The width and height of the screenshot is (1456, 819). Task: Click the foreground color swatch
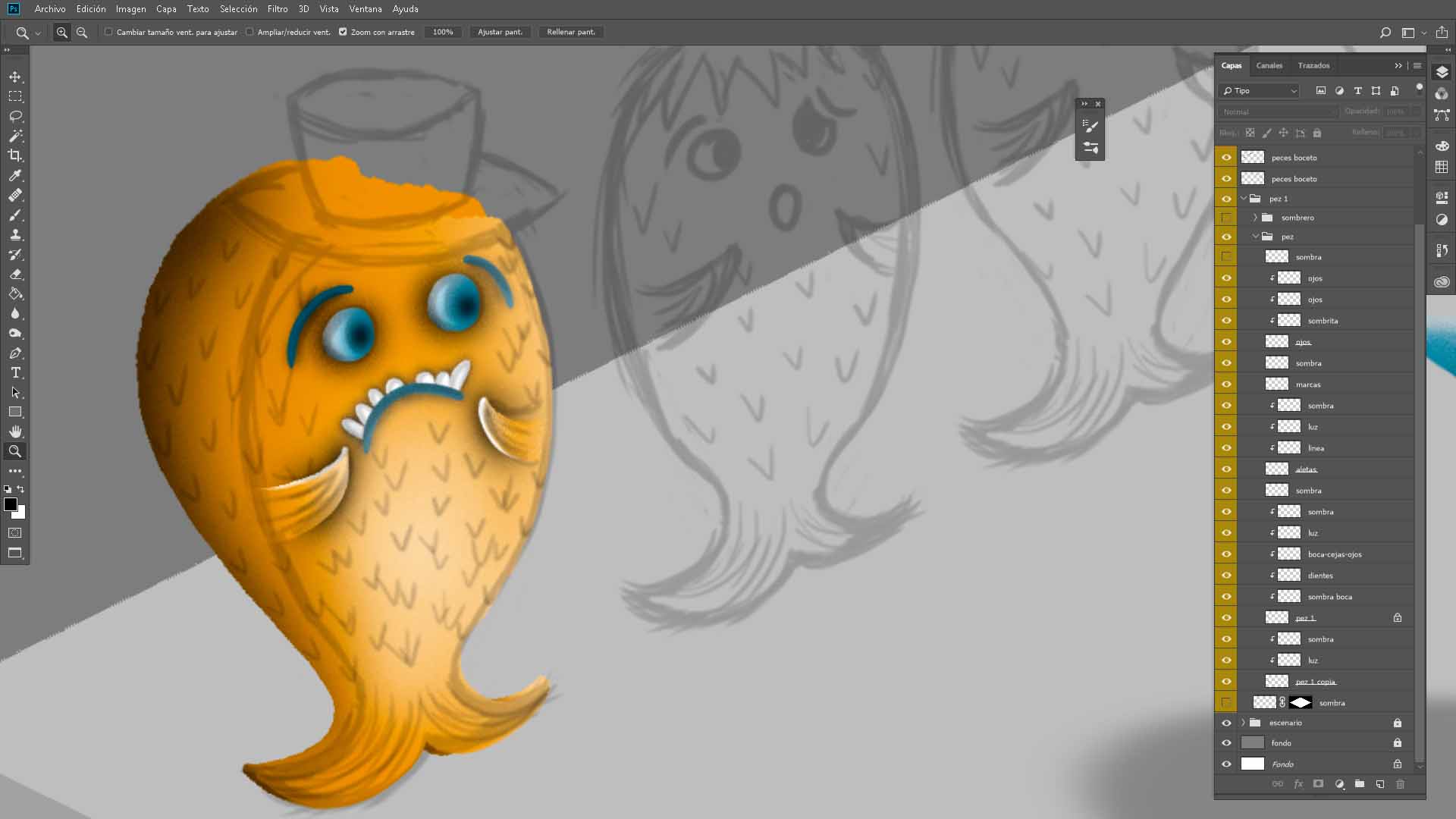point(11,504)
